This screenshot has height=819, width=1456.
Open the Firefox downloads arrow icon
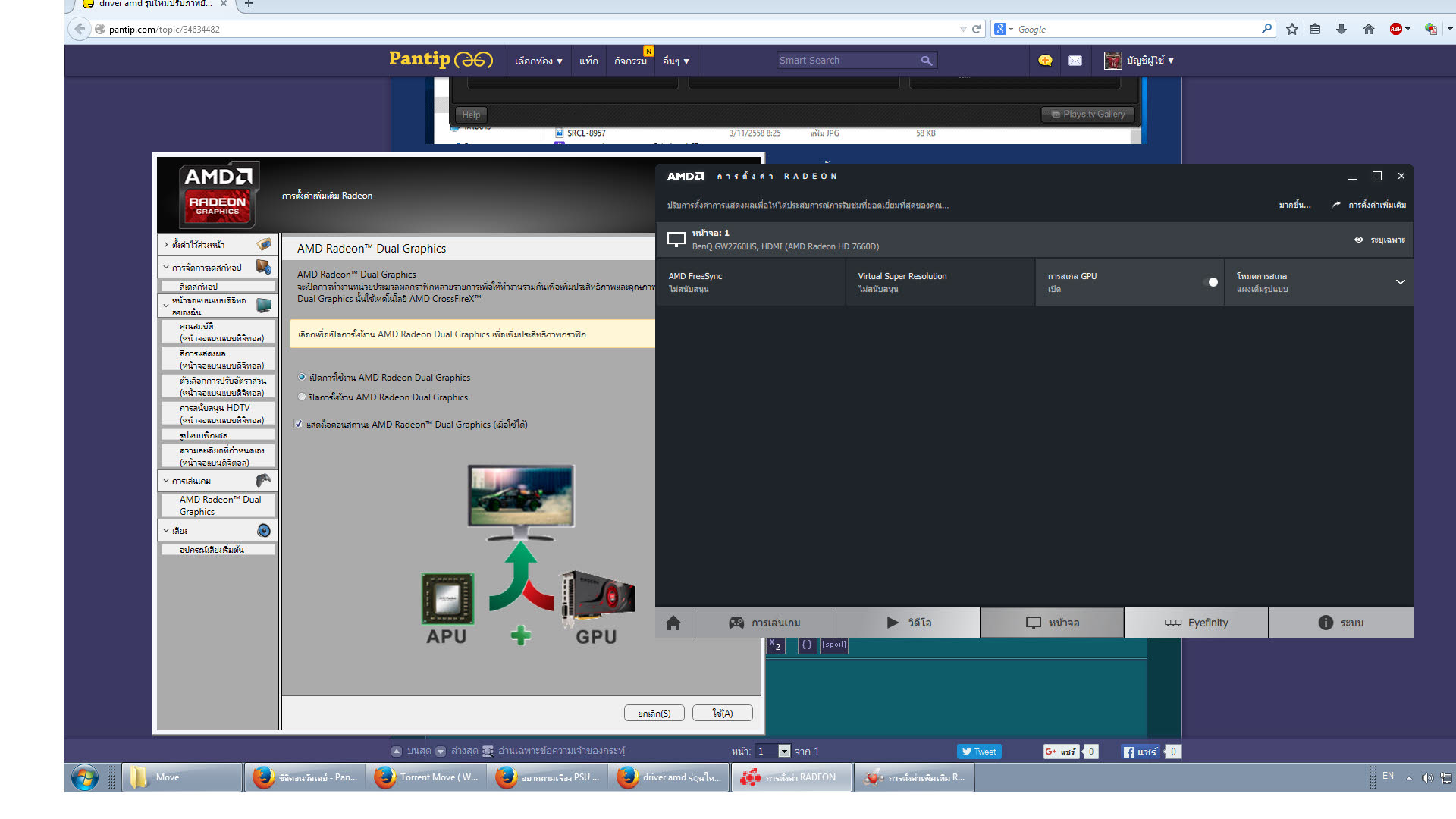coord(1341,29)
